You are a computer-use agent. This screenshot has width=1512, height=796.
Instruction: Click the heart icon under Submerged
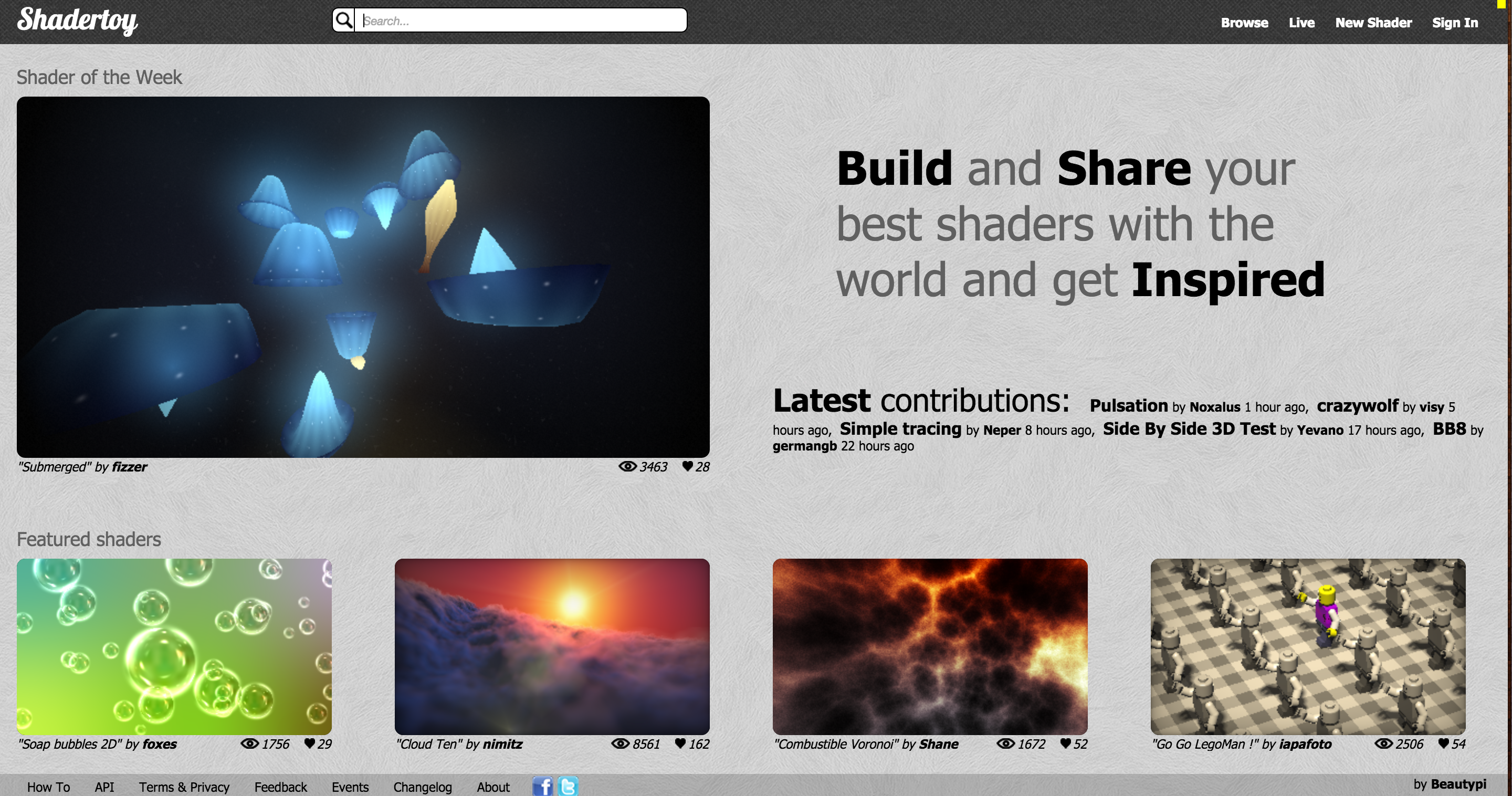[x=687, y=466]
